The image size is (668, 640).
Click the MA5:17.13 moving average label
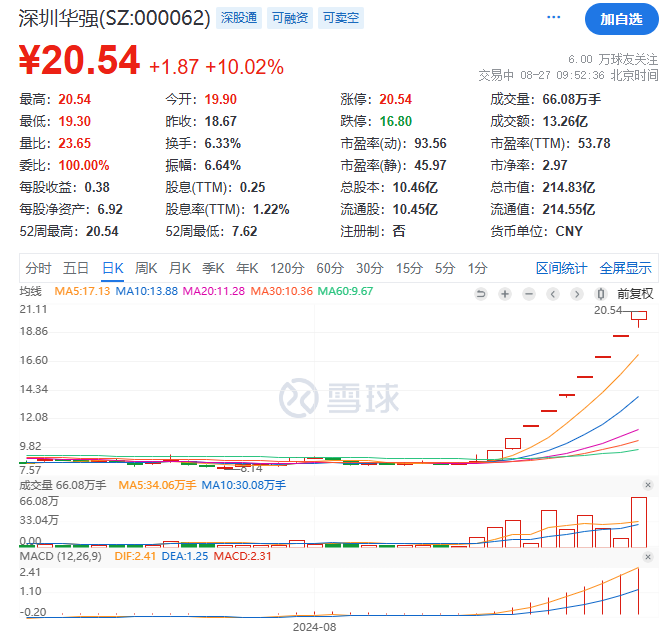[82, 291]
